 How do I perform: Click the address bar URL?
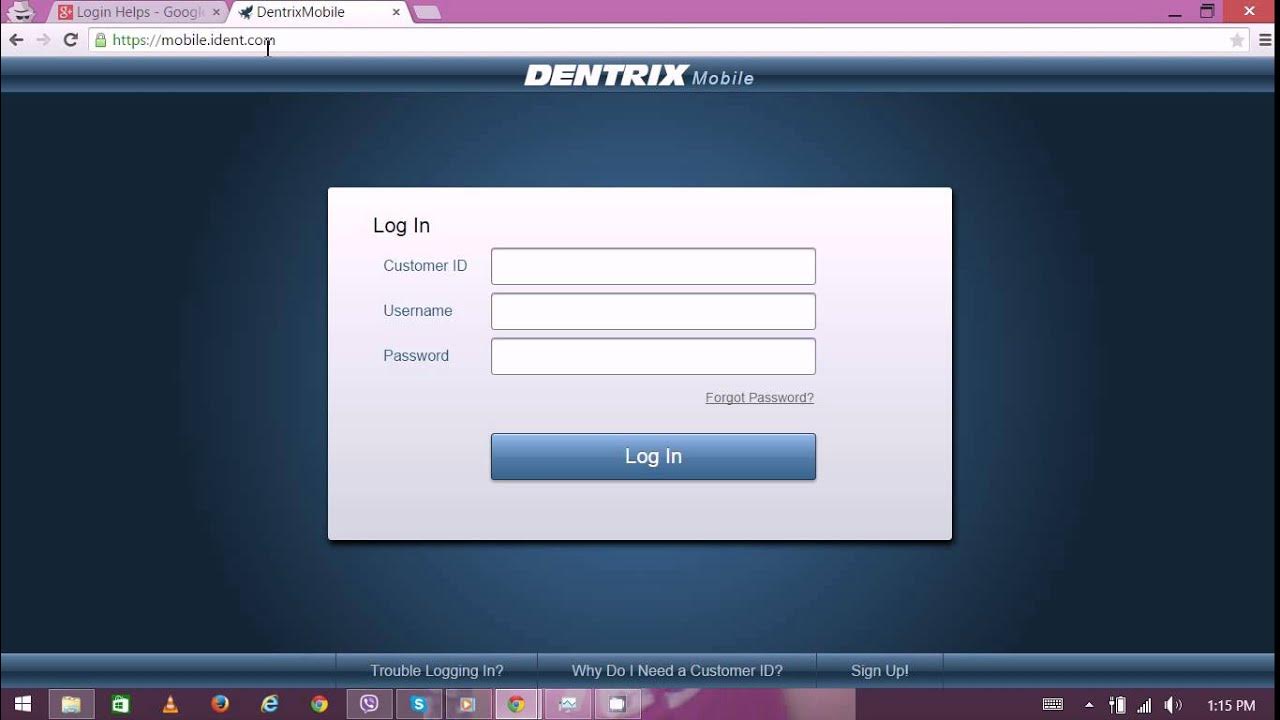tap(193, 40)
